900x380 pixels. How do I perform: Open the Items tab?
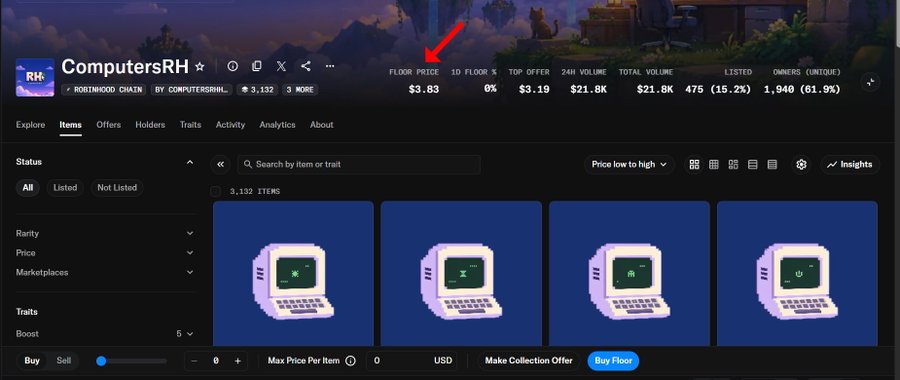(71, 125)
